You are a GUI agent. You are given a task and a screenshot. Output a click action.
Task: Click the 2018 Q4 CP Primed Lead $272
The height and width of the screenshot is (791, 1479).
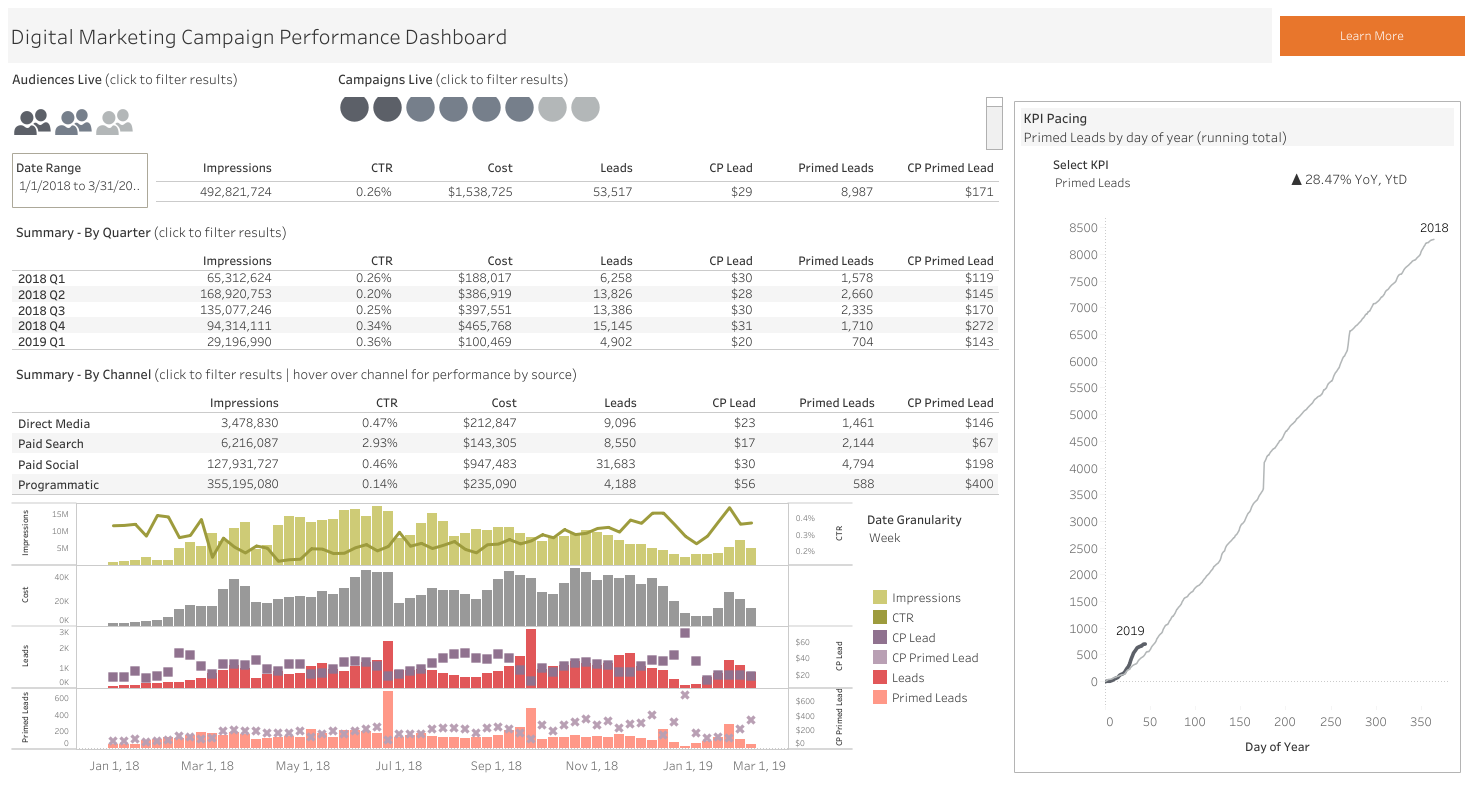980,326
